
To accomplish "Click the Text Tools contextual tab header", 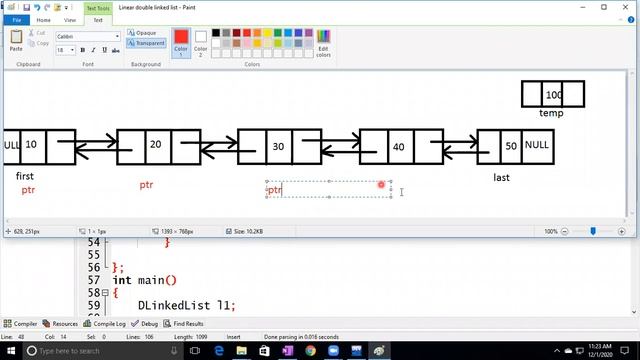I will point(98,8).
